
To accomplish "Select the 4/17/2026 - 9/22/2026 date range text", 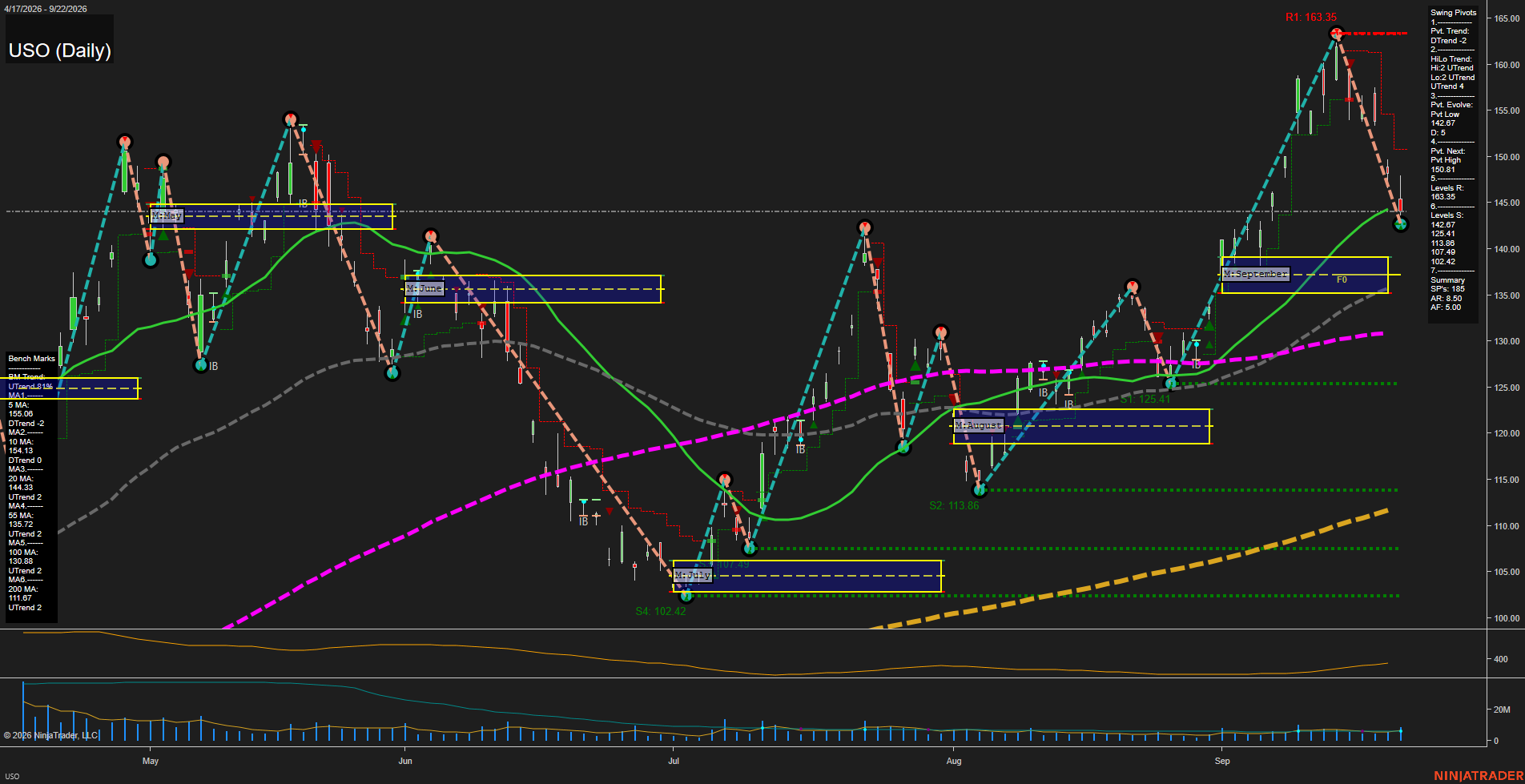I will click(46, 9).
